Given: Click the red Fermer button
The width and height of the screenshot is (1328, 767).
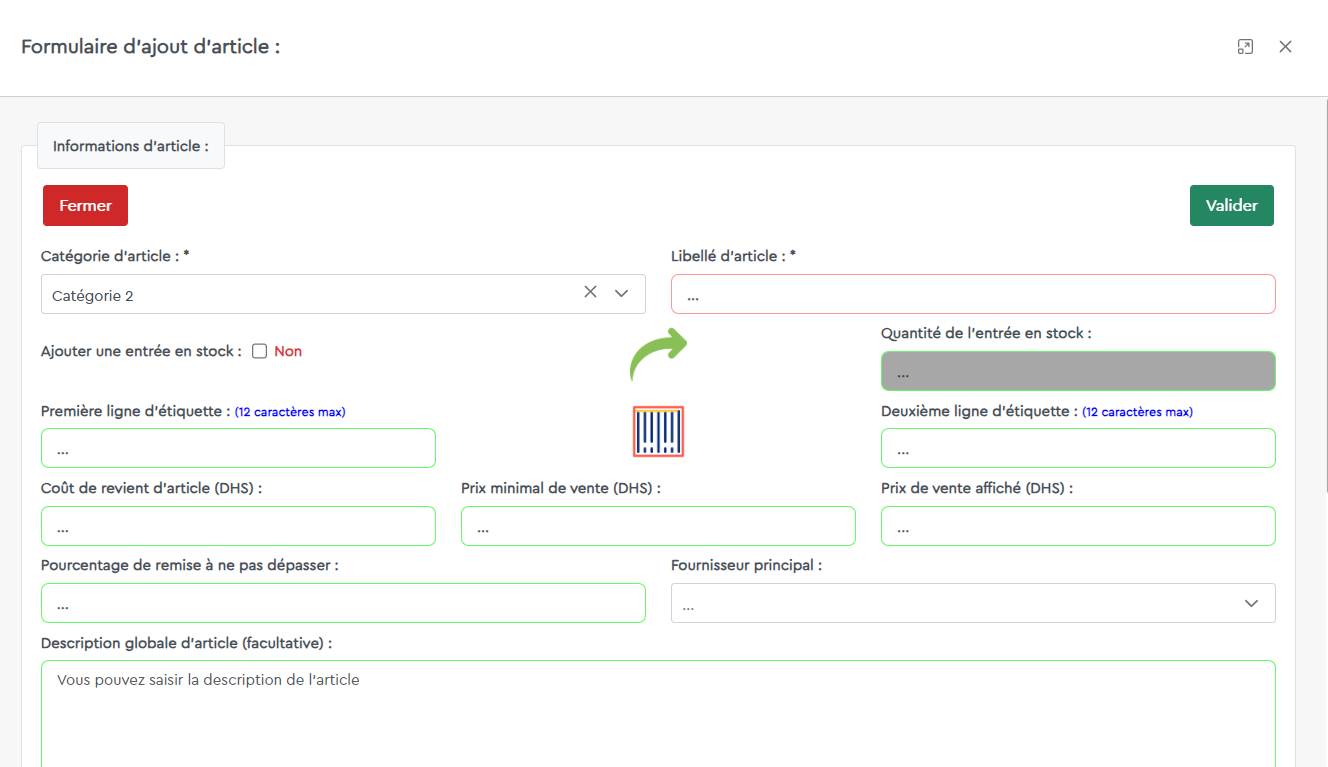Looking at the screenshot, I should click(x=85, y=205).
